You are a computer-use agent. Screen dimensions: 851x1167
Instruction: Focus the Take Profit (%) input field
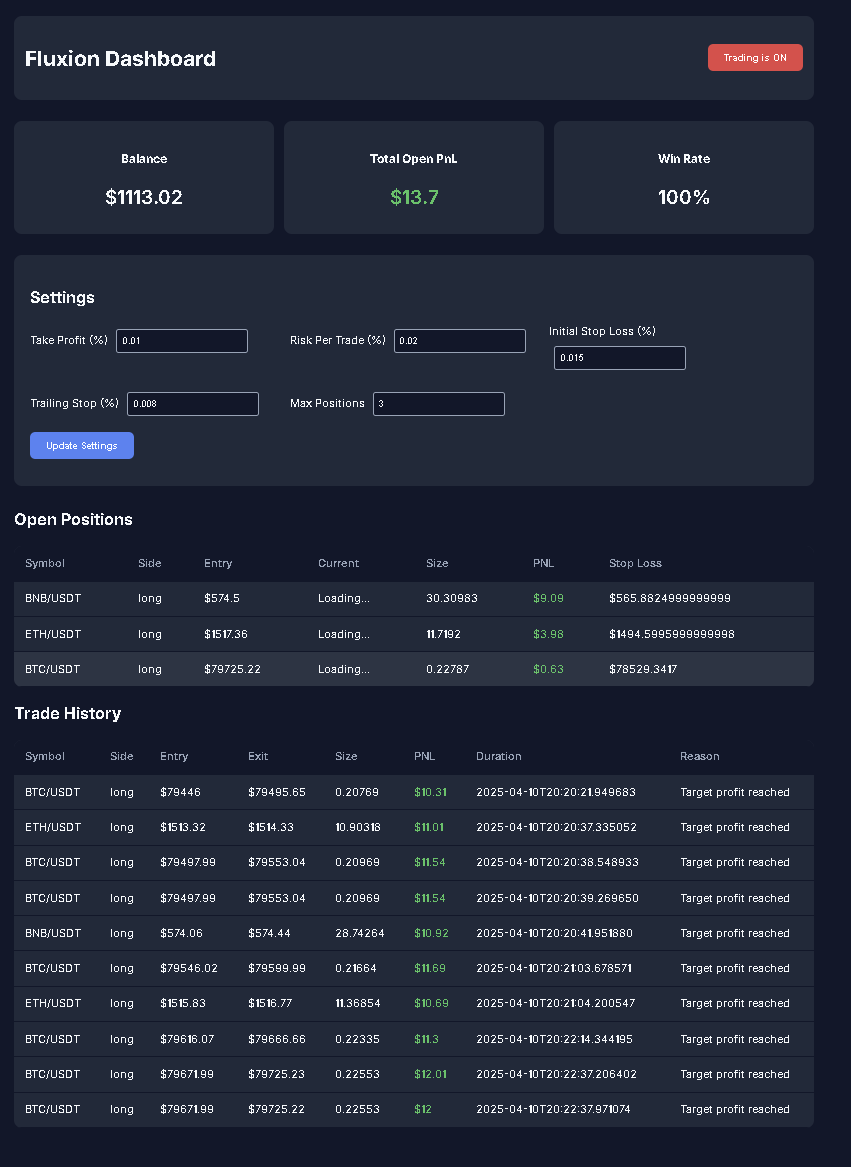click(x=182, y=340)
